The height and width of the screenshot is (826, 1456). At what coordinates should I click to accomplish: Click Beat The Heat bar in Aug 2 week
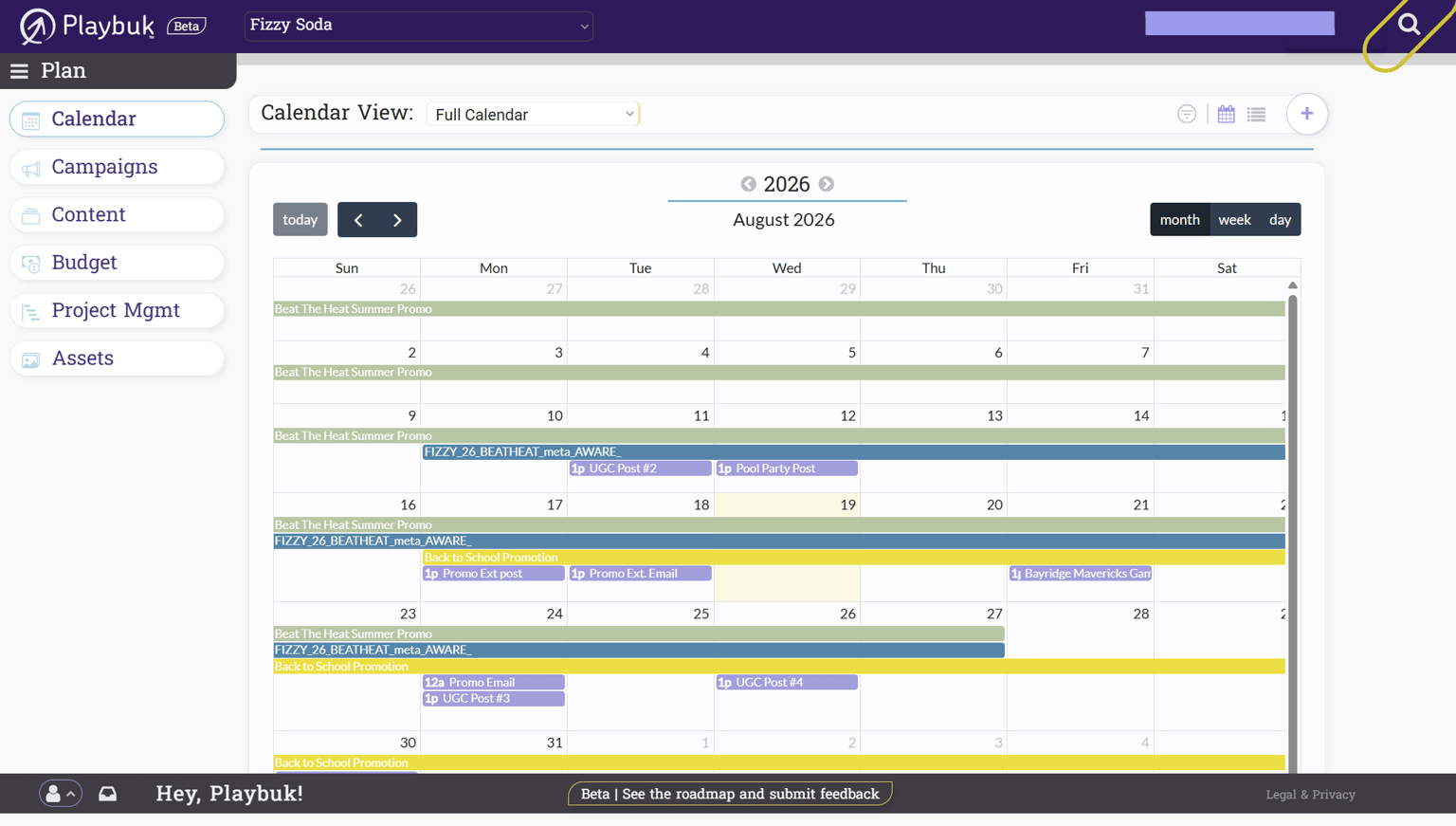click(x=779, y=373)
